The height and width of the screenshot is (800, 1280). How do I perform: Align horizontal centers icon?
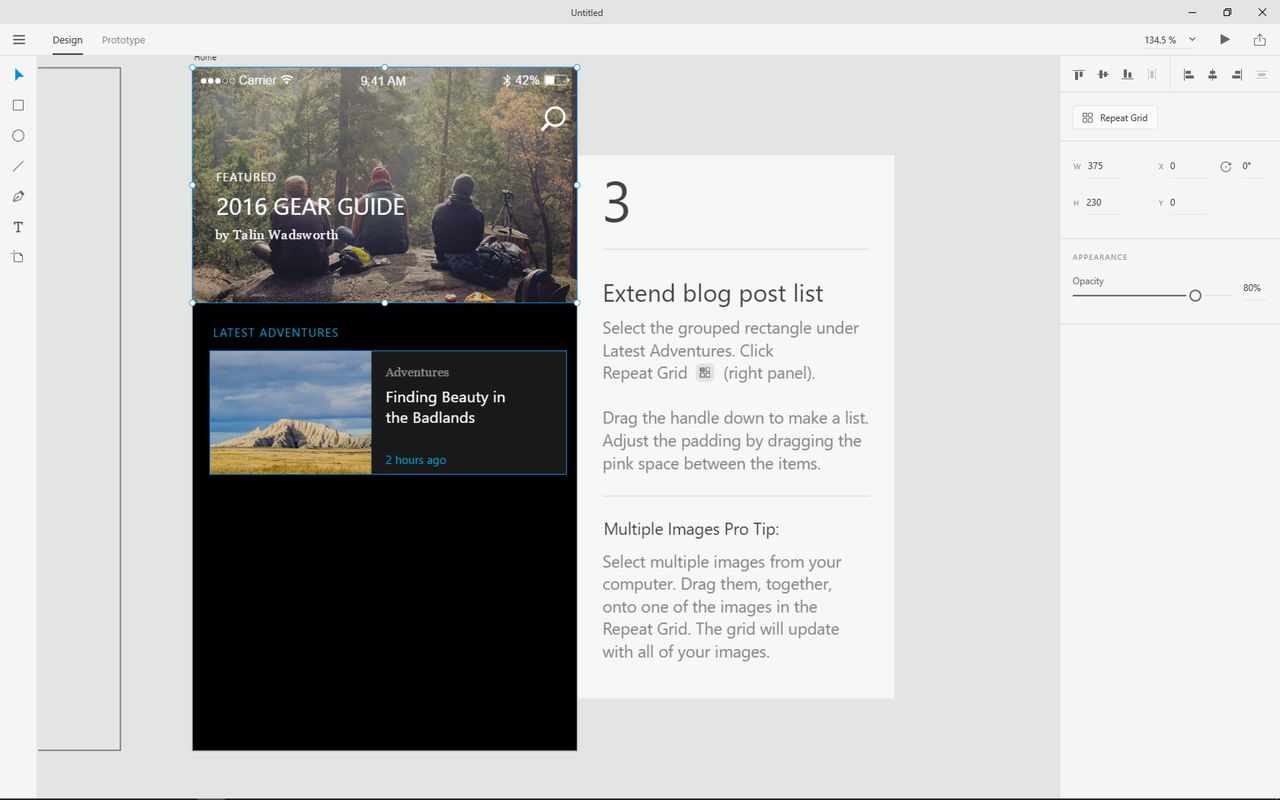click(1213, 74)
